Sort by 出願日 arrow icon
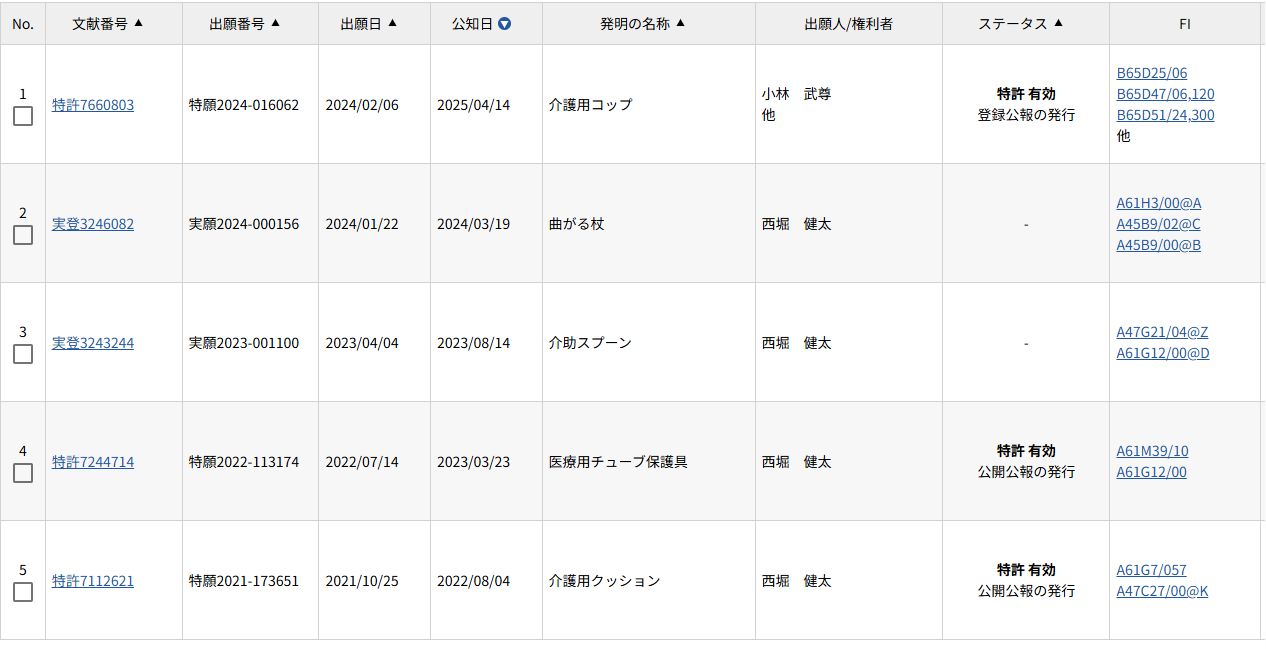The height and width of the screenshot is (649, 1266). point(392,23)
